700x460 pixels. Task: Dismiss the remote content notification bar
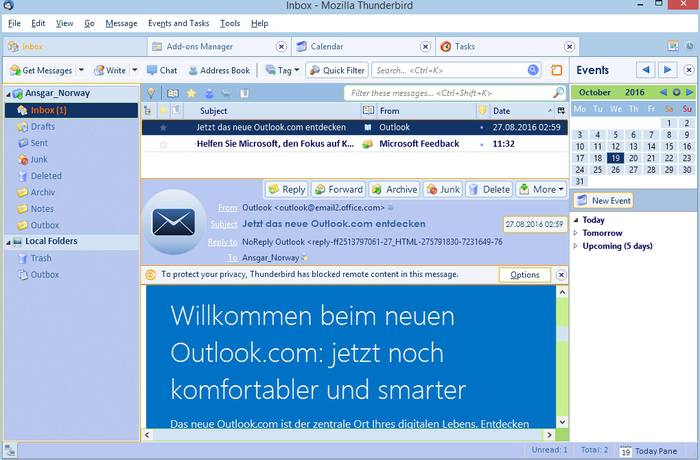pyautogui.click(x=561, y=275)
